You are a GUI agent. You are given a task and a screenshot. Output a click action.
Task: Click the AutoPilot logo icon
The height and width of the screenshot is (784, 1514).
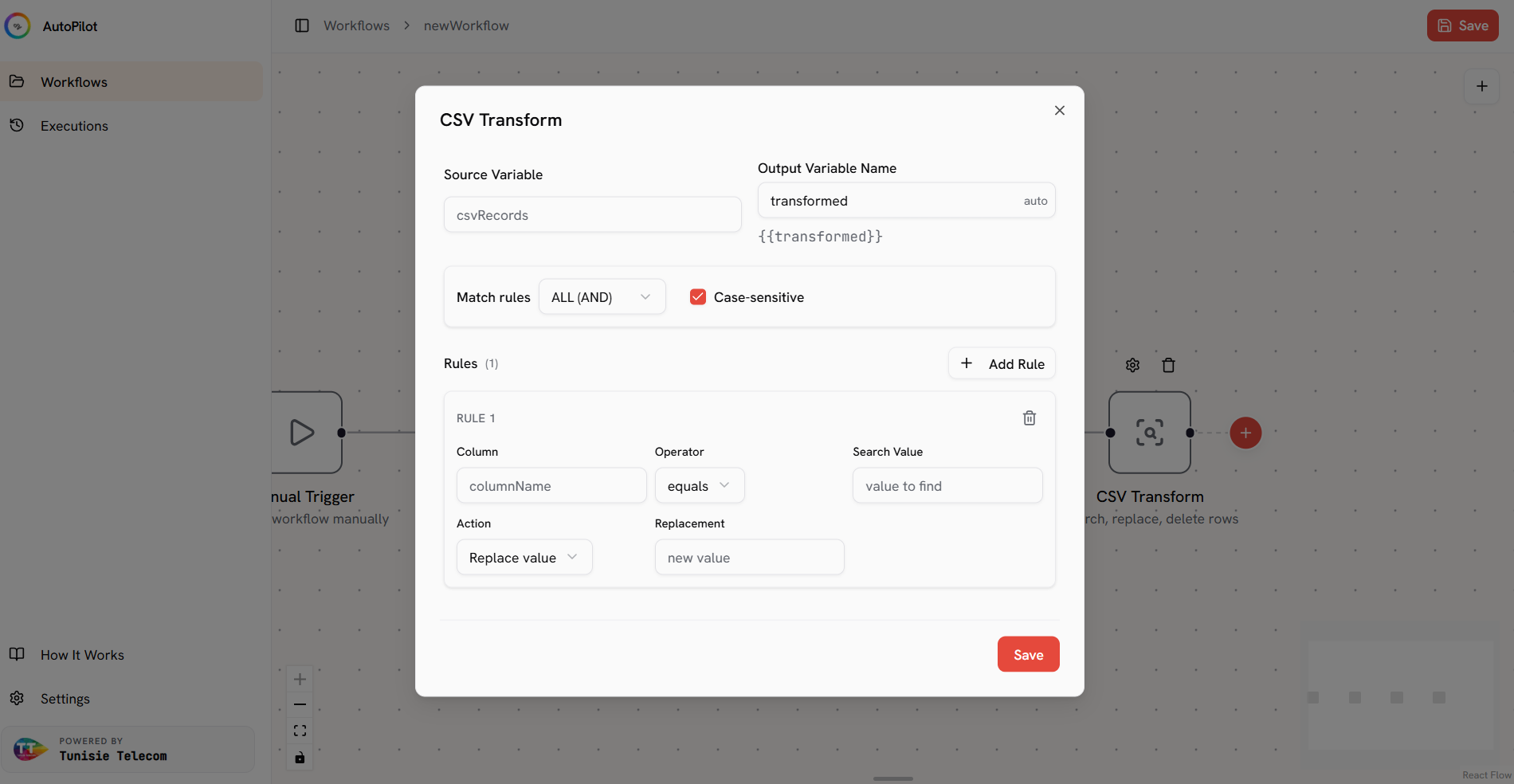[18, 26]
